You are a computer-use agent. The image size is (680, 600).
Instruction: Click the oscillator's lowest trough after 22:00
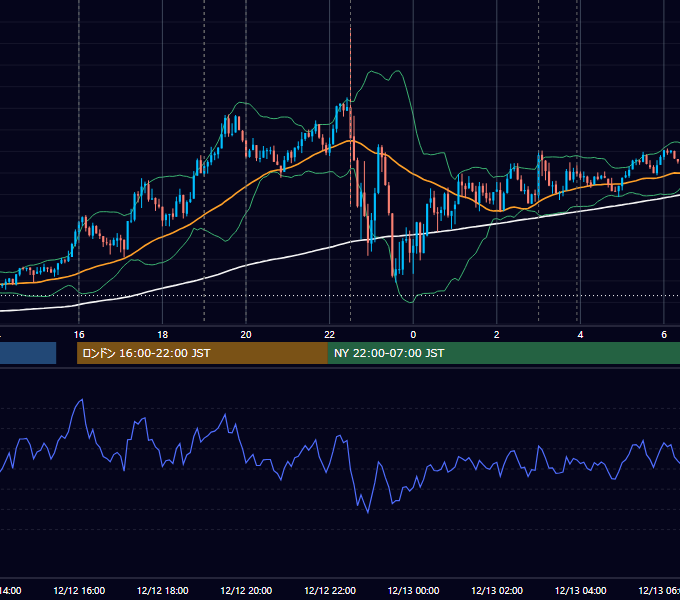368,512
